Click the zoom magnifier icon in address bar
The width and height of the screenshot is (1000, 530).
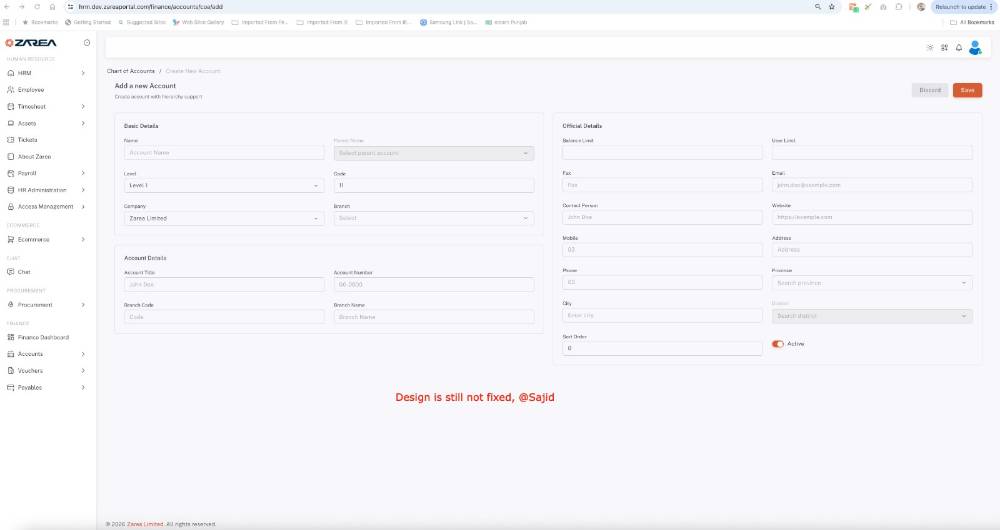point(818,6)
